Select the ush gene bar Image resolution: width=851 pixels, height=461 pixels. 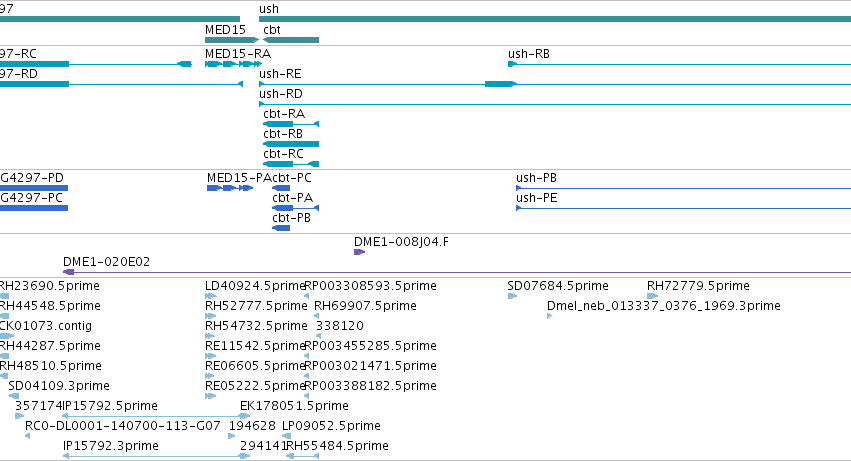(x=555, y=19)
